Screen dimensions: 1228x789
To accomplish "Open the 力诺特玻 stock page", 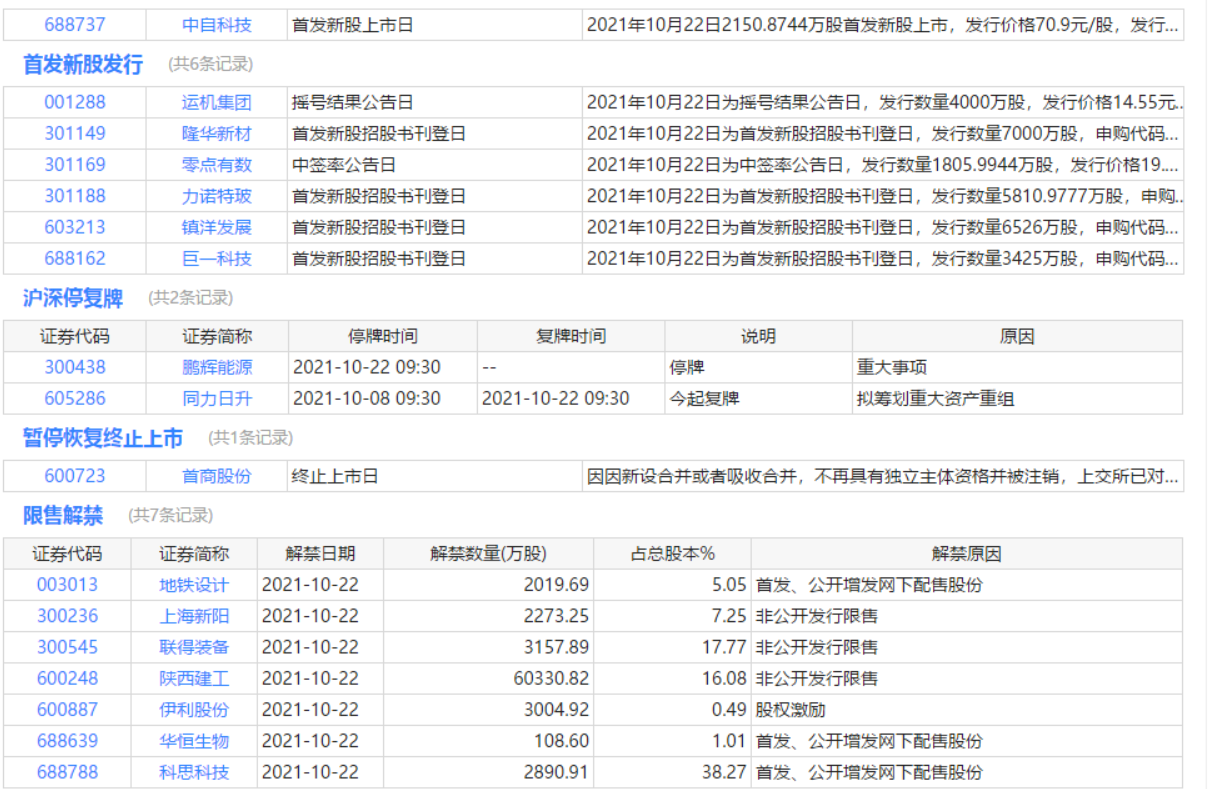I will click(x=216, y=196).
